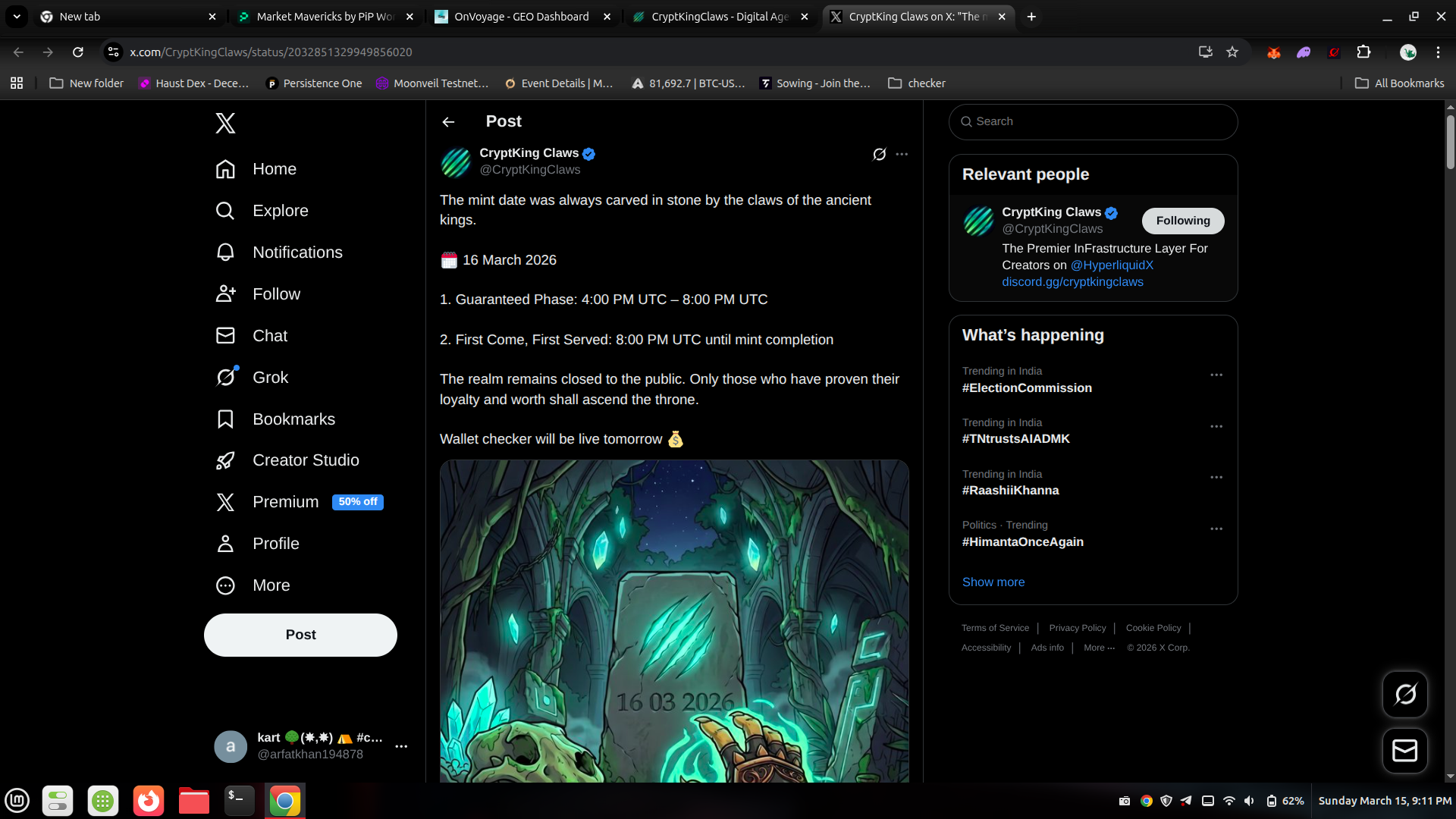Open the post's three-dot more menu
Screen dimensions: 1456x819
(x=902, y=154)
